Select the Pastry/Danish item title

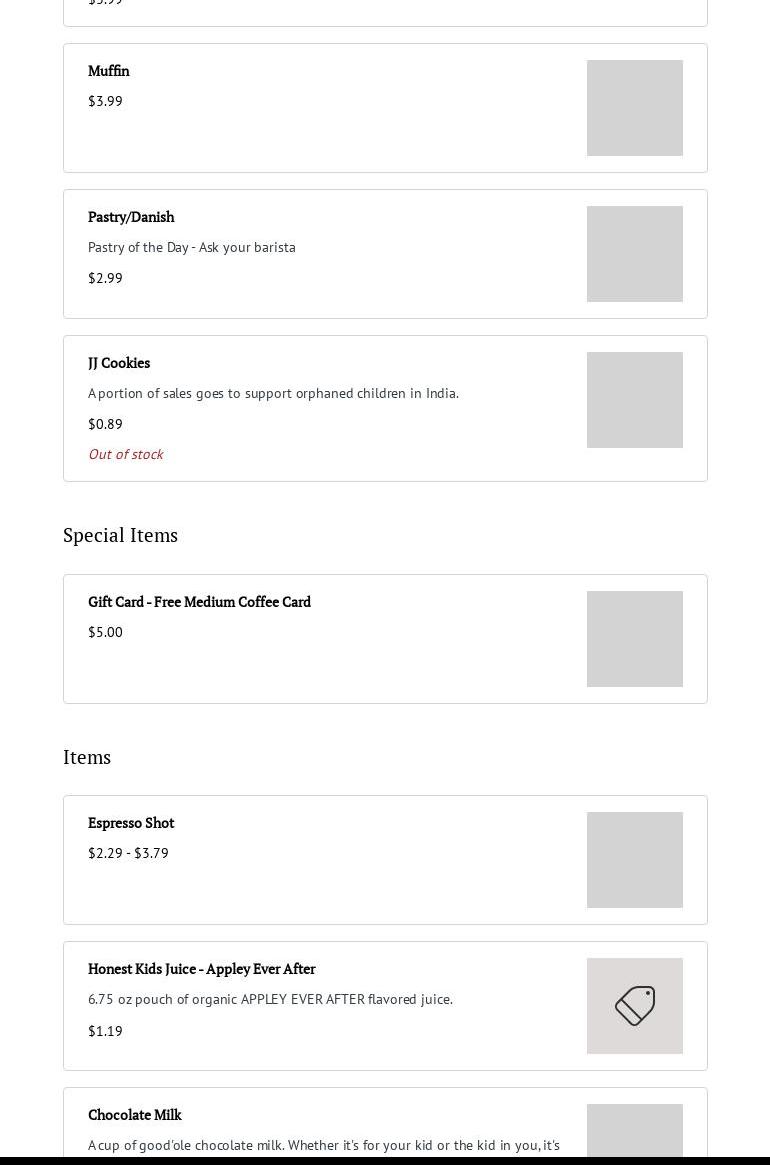tap(131, 217)
